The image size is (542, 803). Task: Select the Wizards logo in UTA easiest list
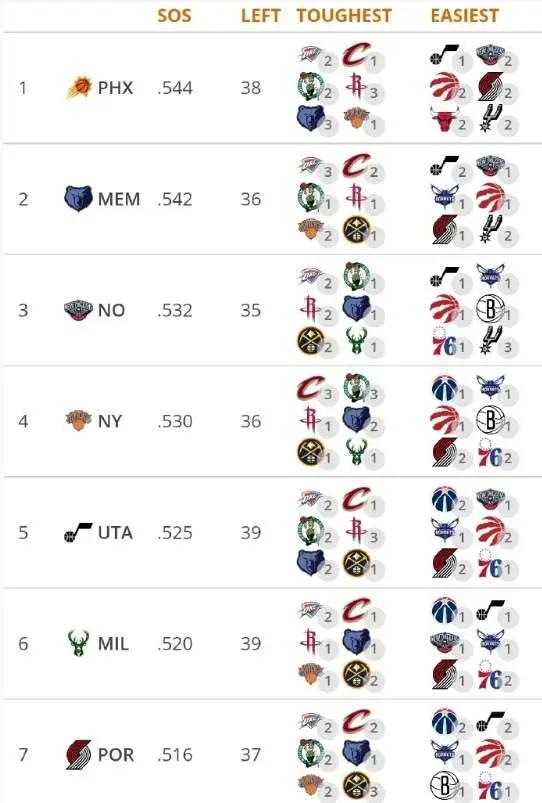[444, 499]
